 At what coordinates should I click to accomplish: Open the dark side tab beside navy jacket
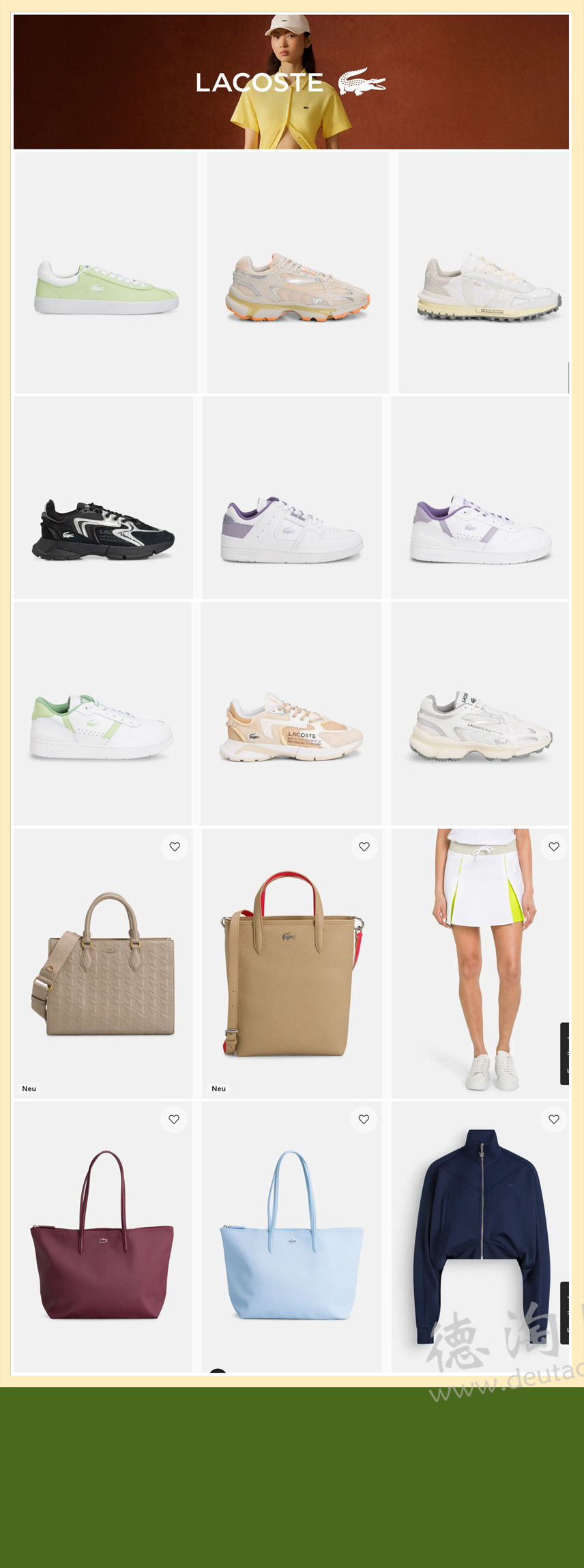[564, 1313]
